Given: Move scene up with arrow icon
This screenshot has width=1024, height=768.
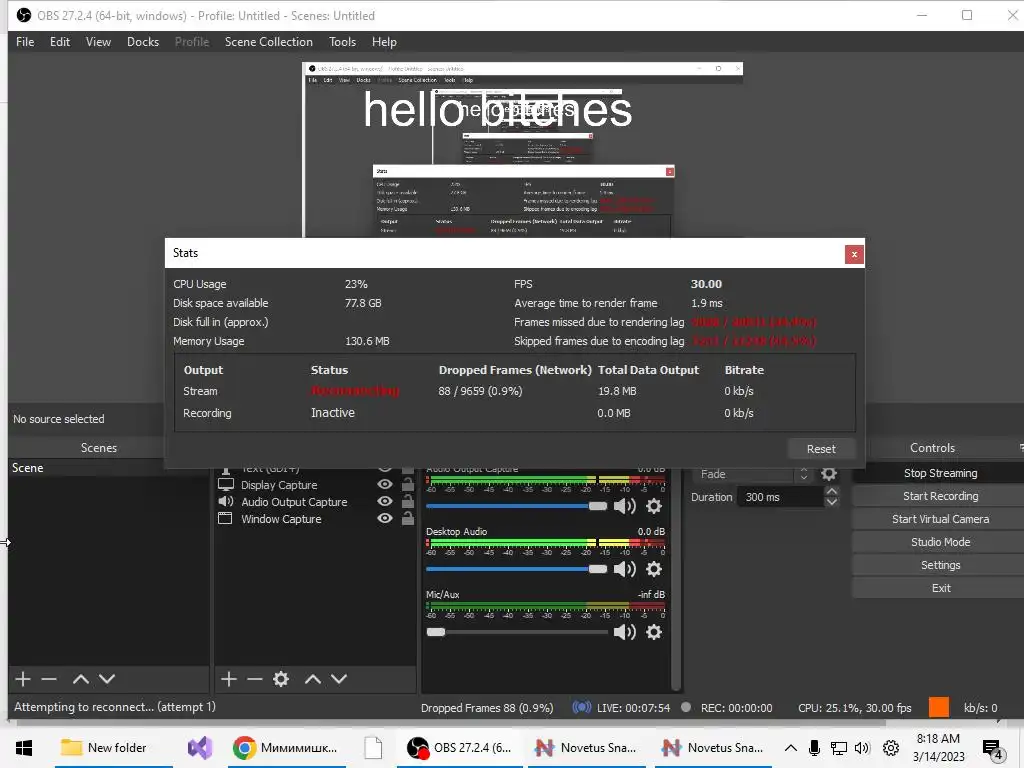Looking at the screenshot, I should point(80,679).
